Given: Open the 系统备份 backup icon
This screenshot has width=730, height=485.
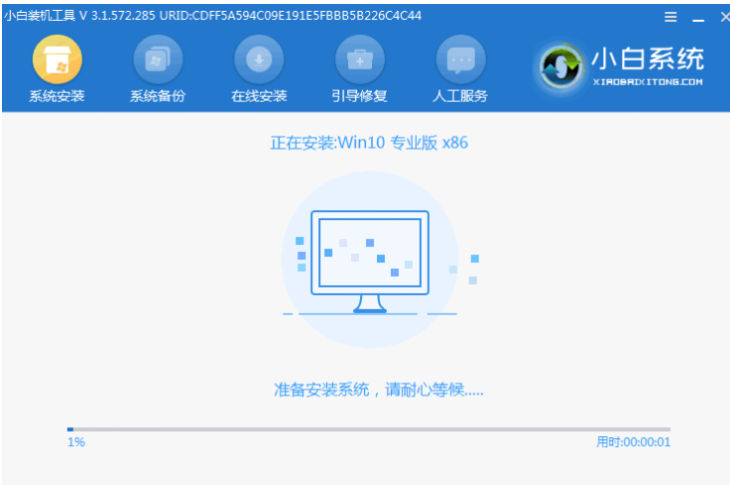Looking at the screenshot, I should (158, 60).
